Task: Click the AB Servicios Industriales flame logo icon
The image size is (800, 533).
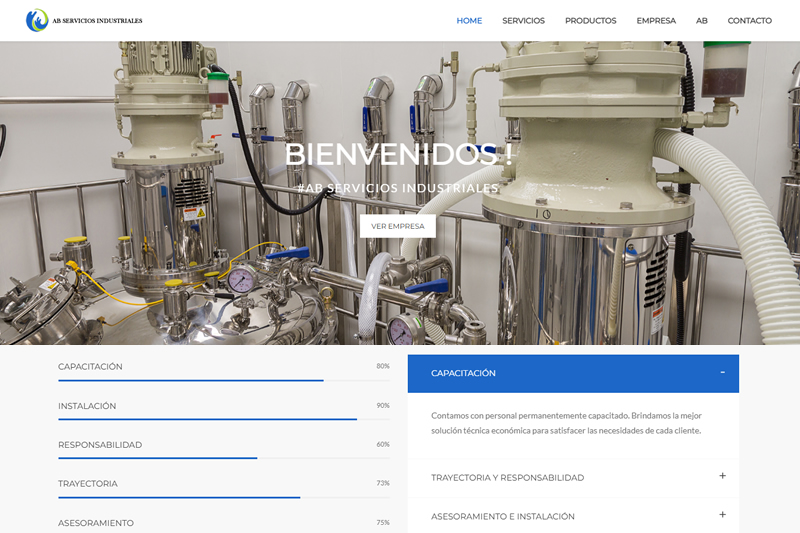Action: tap(37, 20)
